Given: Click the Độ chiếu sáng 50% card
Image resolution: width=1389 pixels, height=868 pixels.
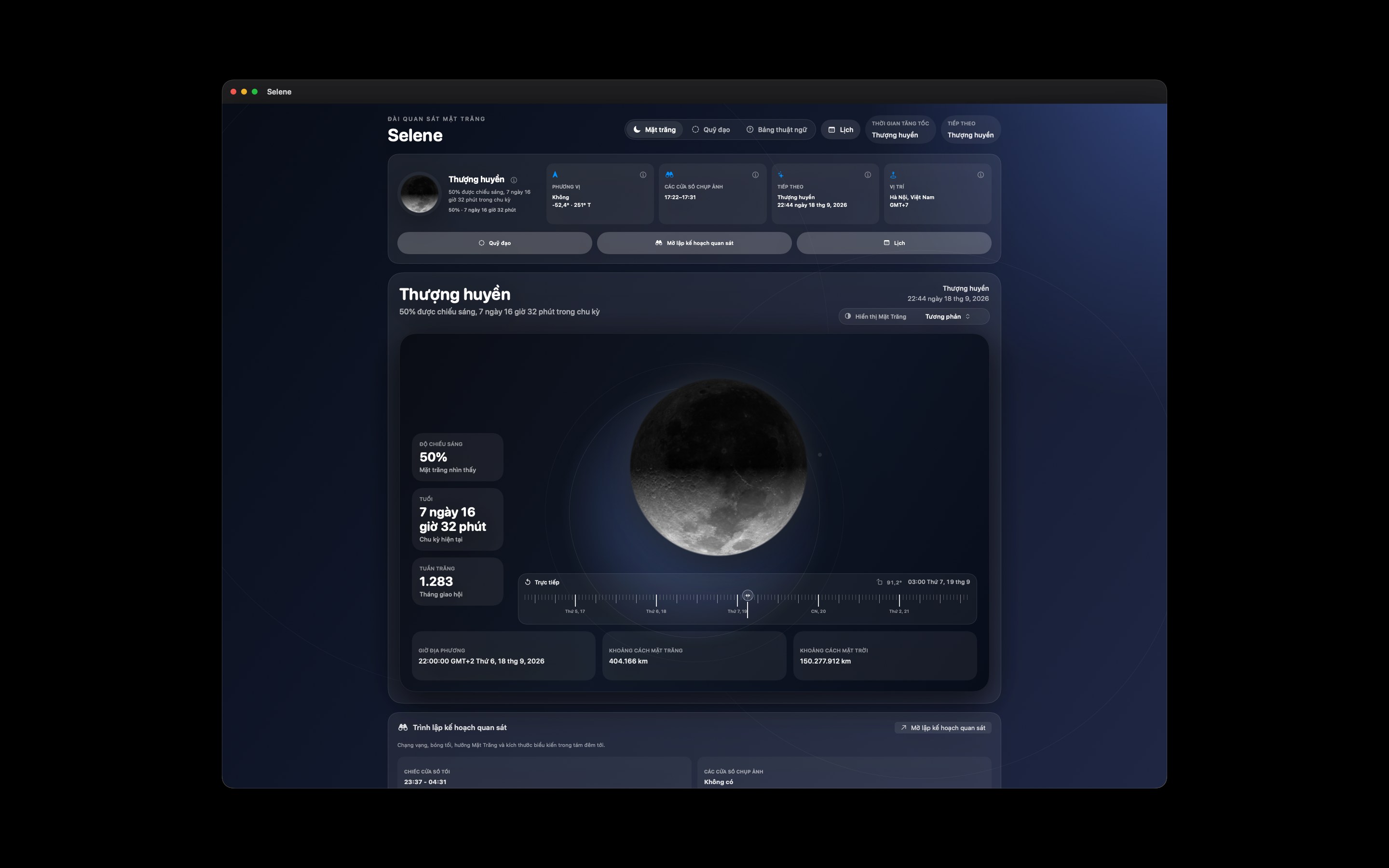Looking at the screenshot, I should (x=457, y=457).
